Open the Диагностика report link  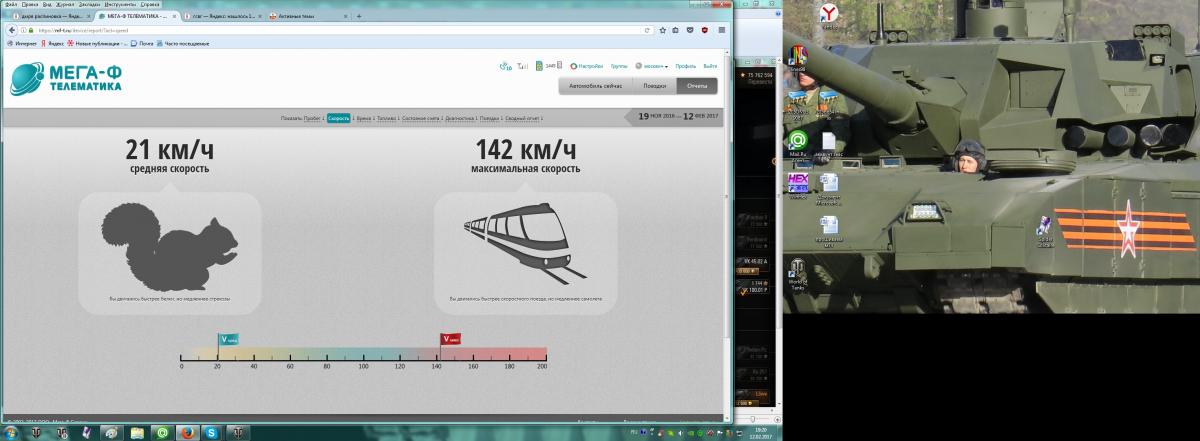pyautogui.click(x=460, y=118)
